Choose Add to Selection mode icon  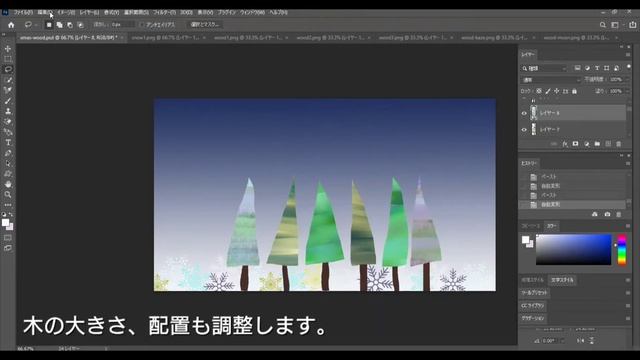(x=60, y=25)
